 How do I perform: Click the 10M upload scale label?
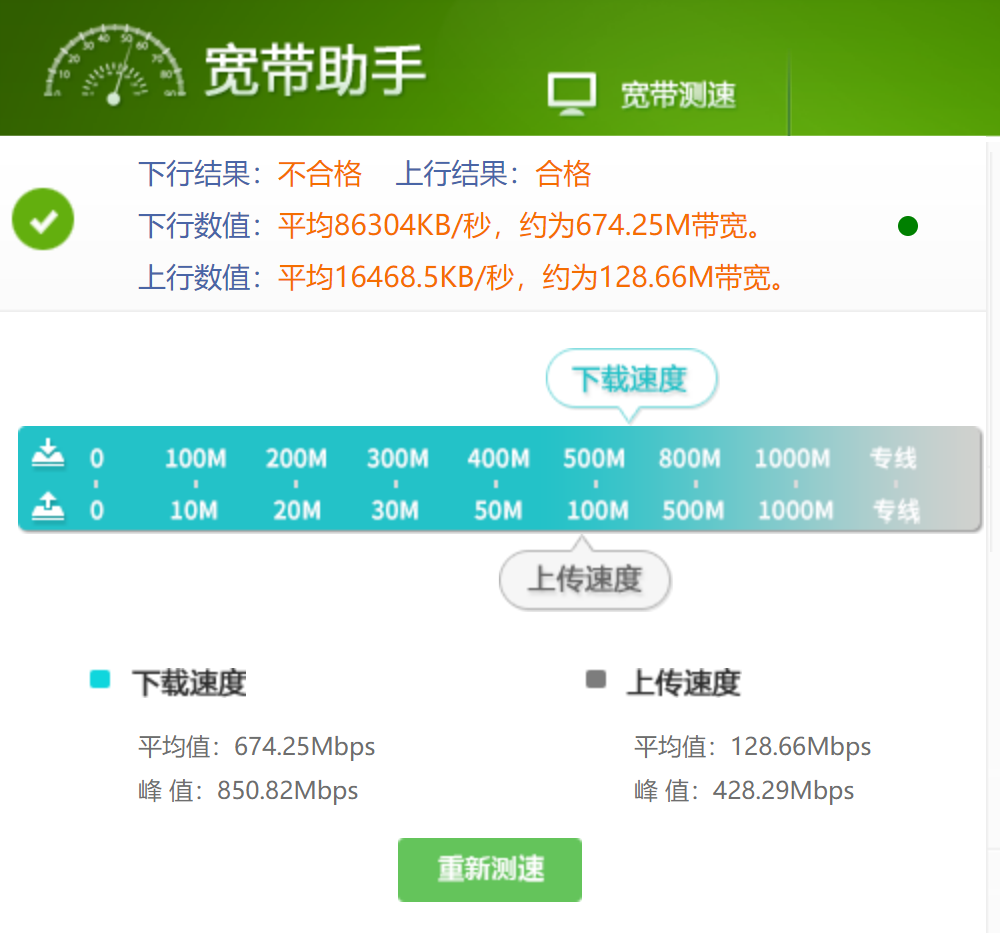(194, 510)
